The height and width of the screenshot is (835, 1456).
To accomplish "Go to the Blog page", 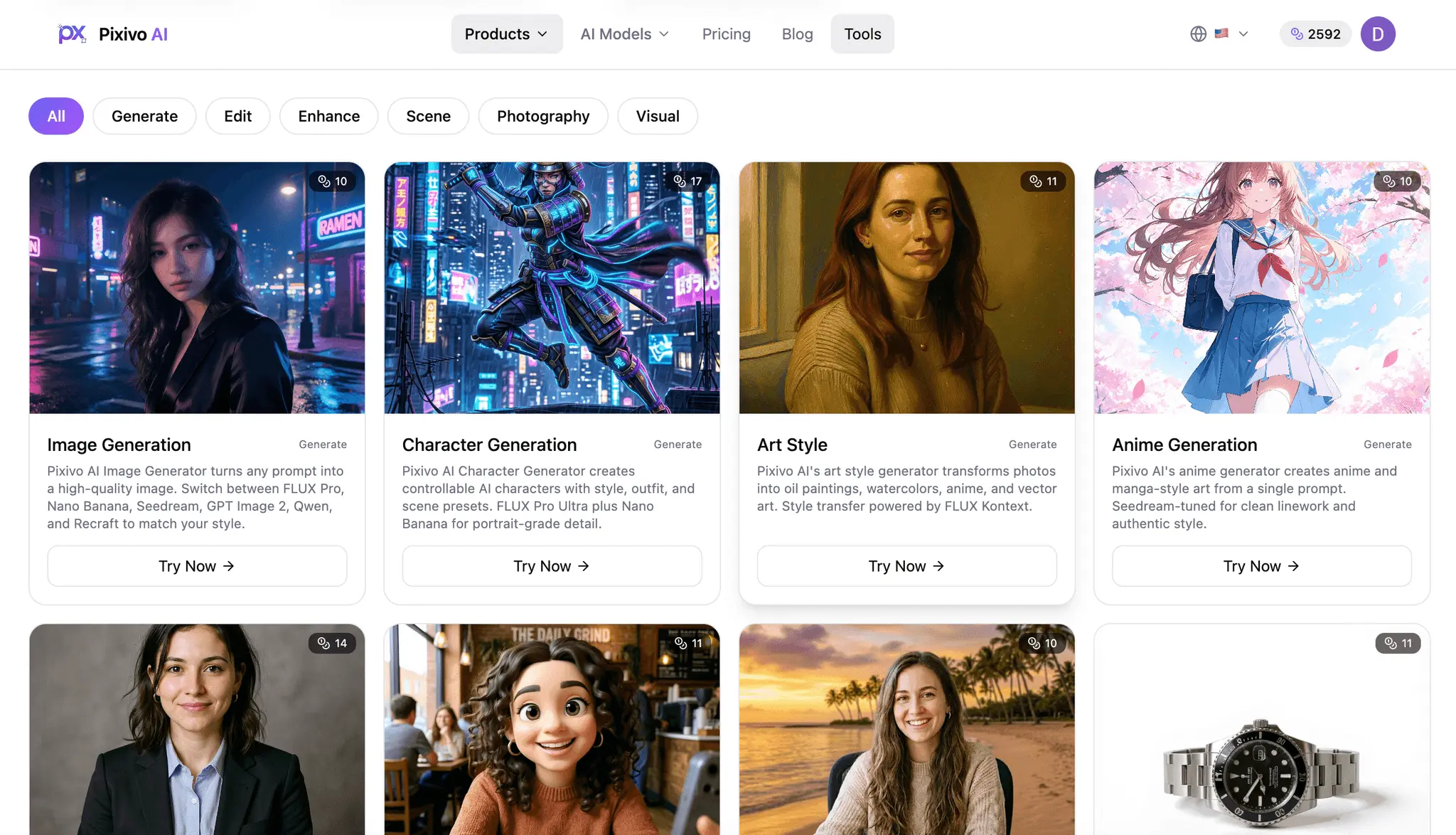I will coord(797,34).
